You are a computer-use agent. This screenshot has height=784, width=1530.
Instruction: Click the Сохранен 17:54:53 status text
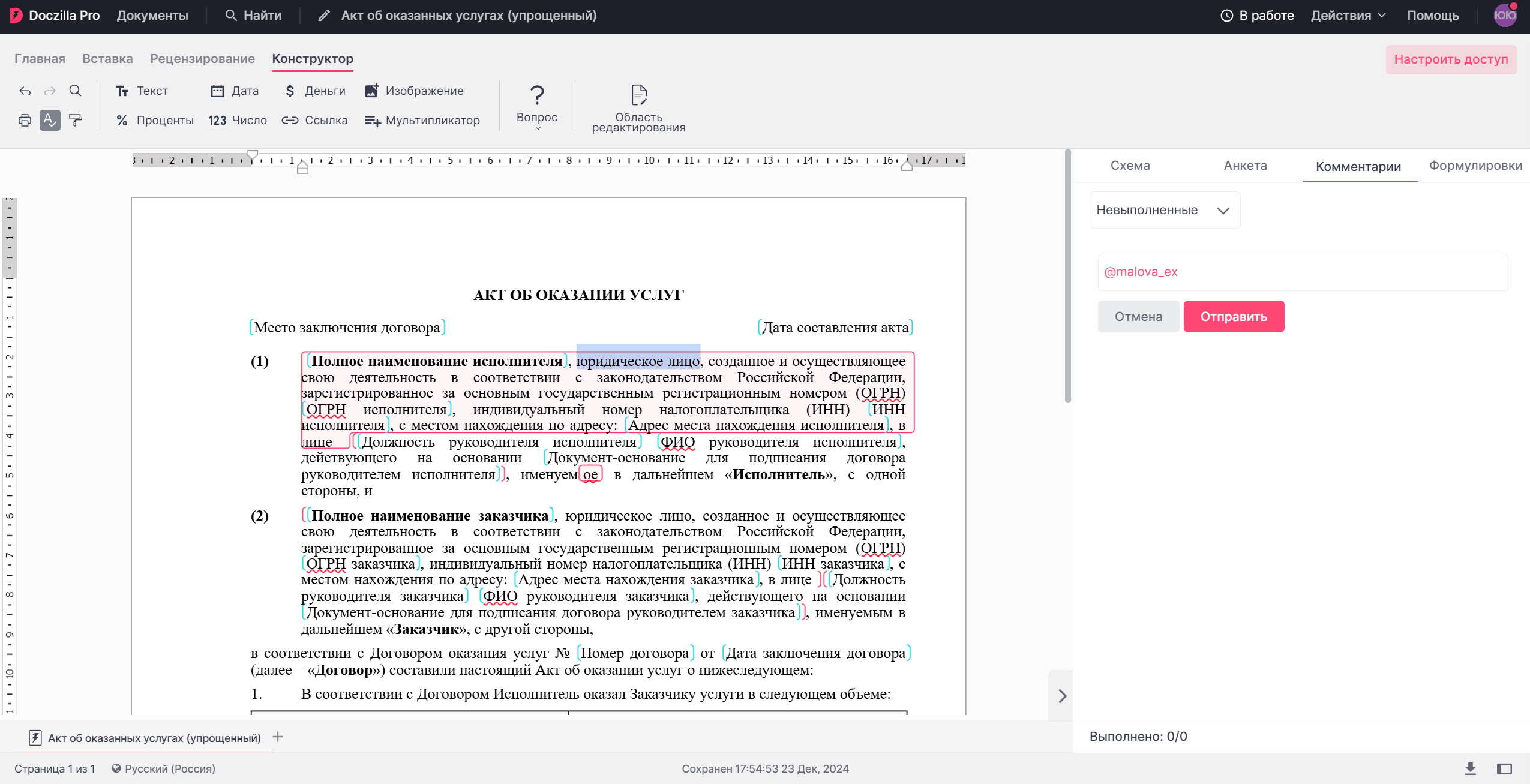765,768
